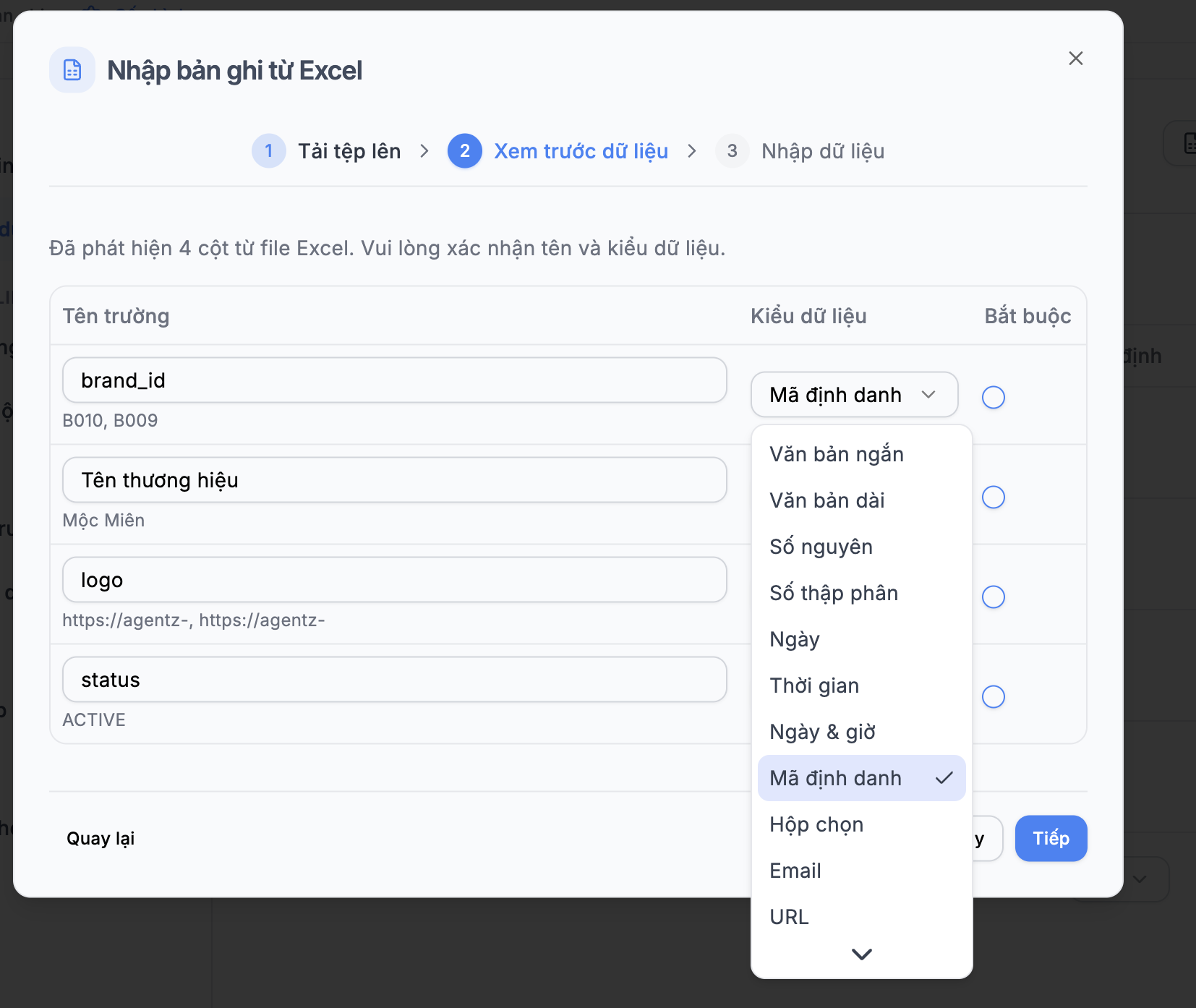Click the Kiểu dữ liệu column header
The width and height of the screenshot is (1196, 1008).
[808, 316]
